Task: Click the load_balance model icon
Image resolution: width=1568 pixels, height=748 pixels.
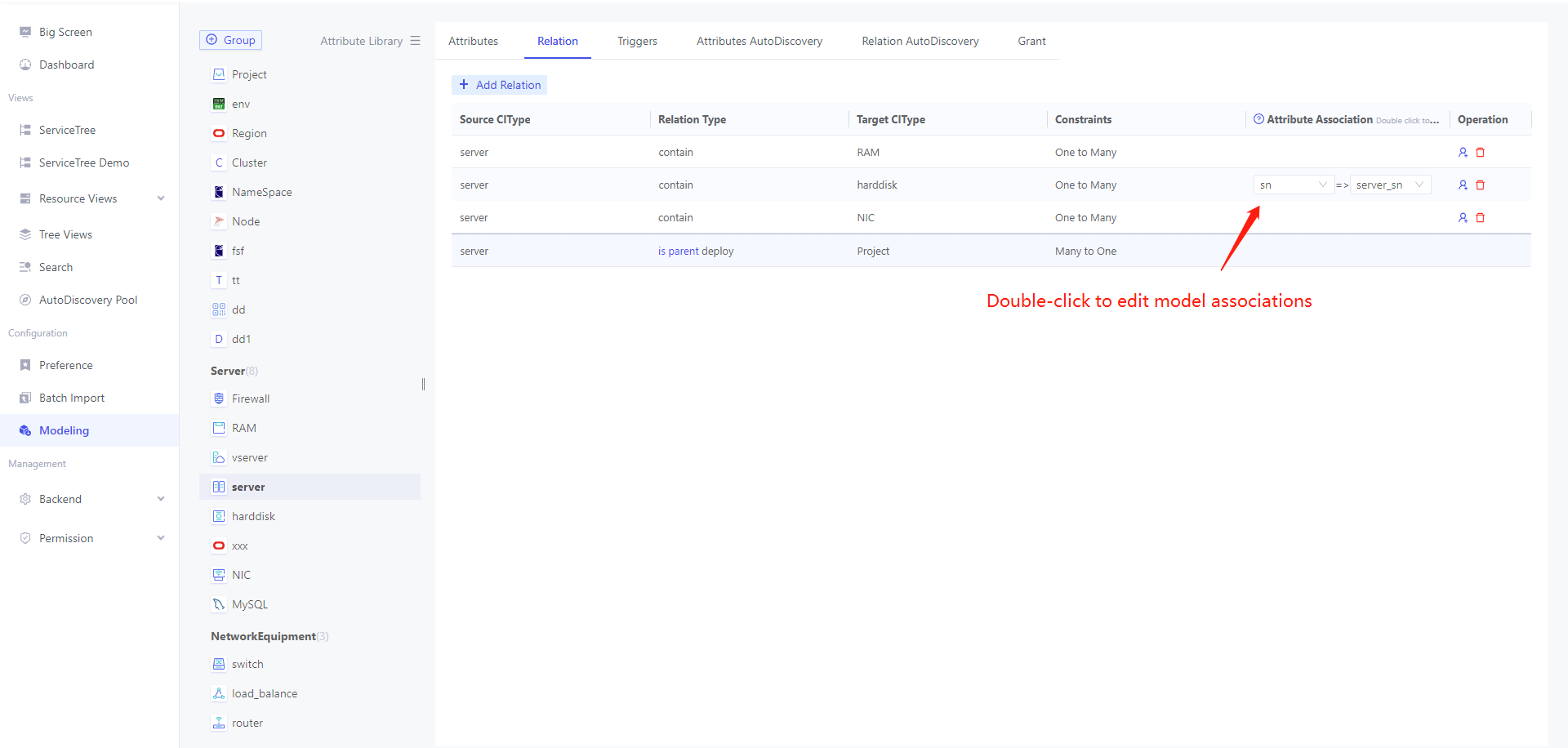Action: (x=219, y=693)
